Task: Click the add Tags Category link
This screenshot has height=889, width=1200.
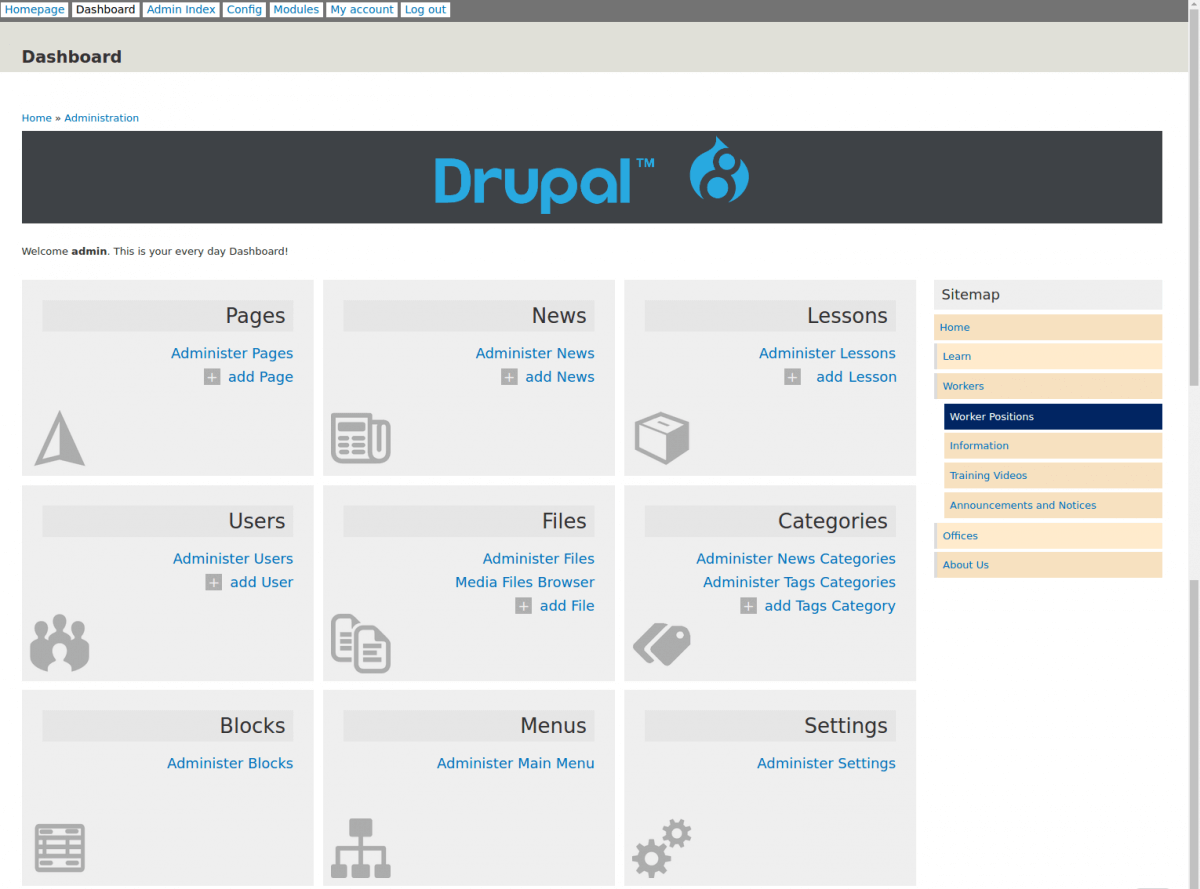Action: tap(830, 606)
